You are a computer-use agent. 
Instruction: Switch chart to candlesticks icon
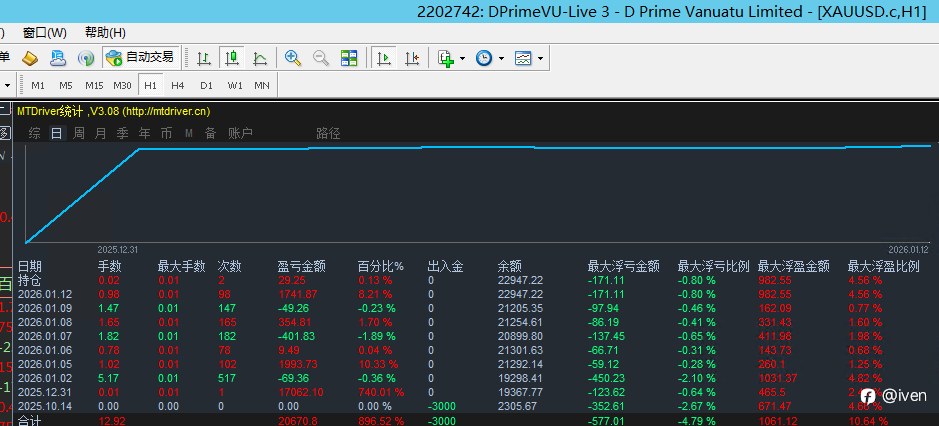[x=232, y=58]
